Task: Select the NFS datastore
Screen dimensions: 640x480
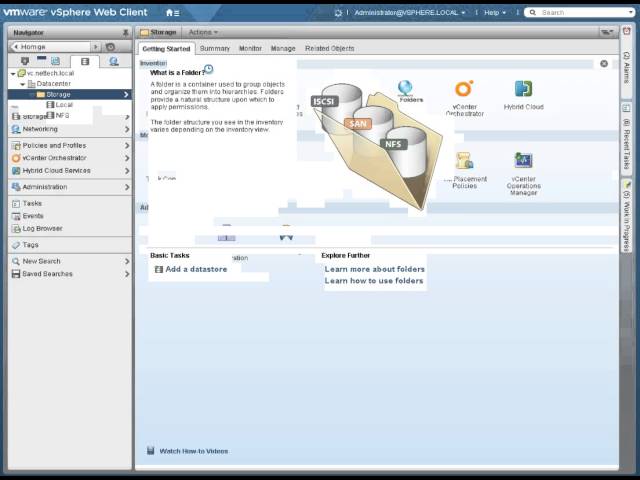Action: [x=58, y=116]
